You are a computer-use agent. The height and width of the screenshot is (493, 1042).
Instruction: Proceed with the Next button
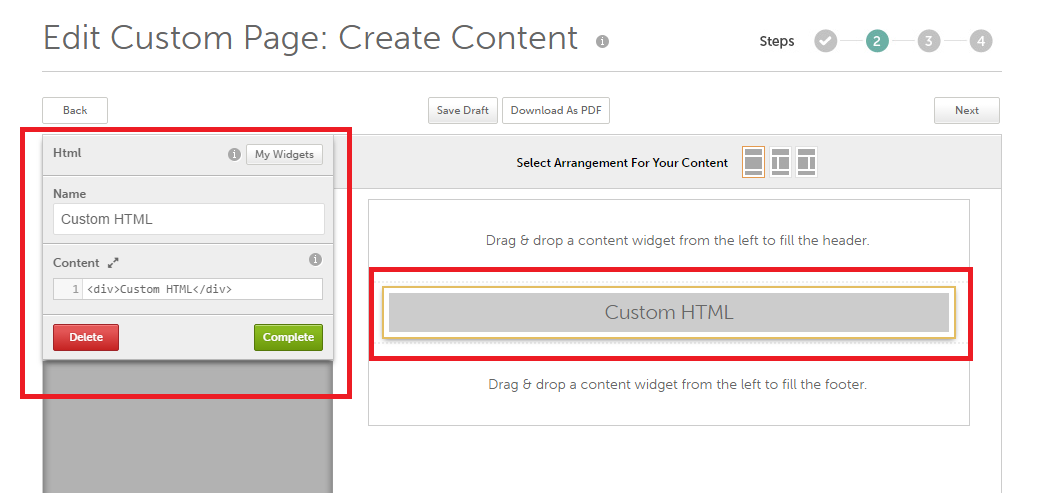click(966, 111)
